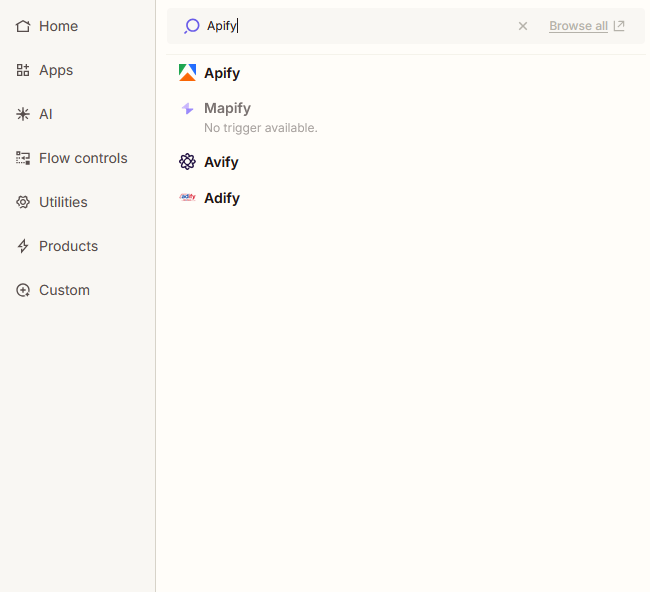
Task: Click the magnifier search icon
Action: tap(191, 26)
